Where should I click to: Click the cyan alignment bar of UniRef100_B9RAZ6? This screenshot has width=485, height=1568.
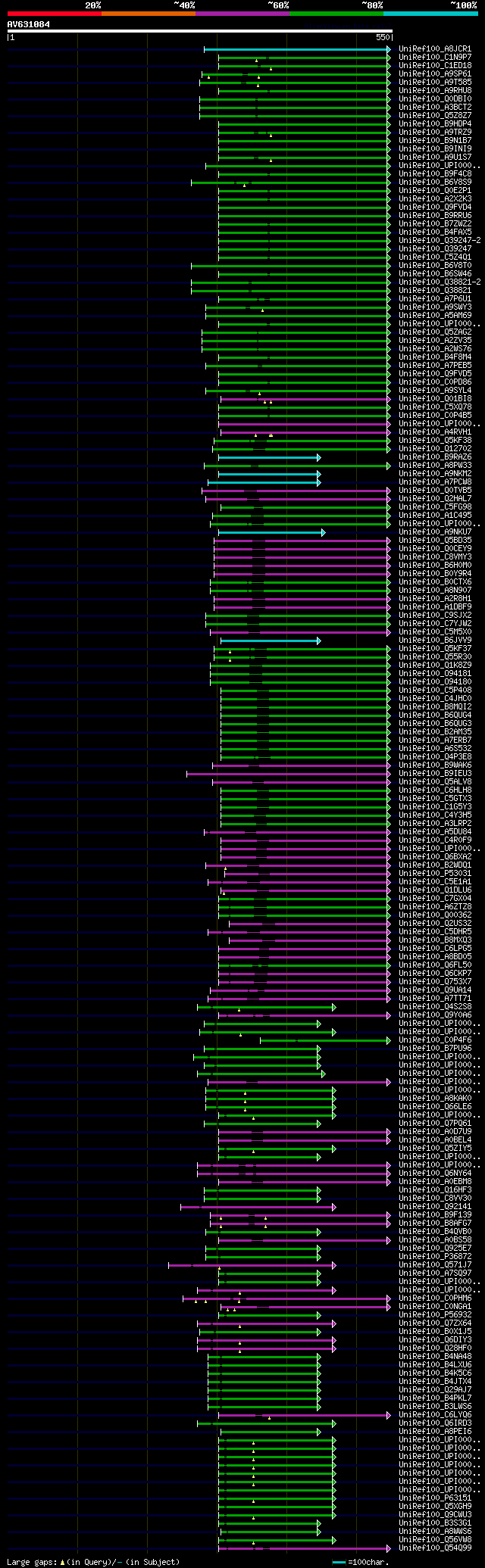269,457
